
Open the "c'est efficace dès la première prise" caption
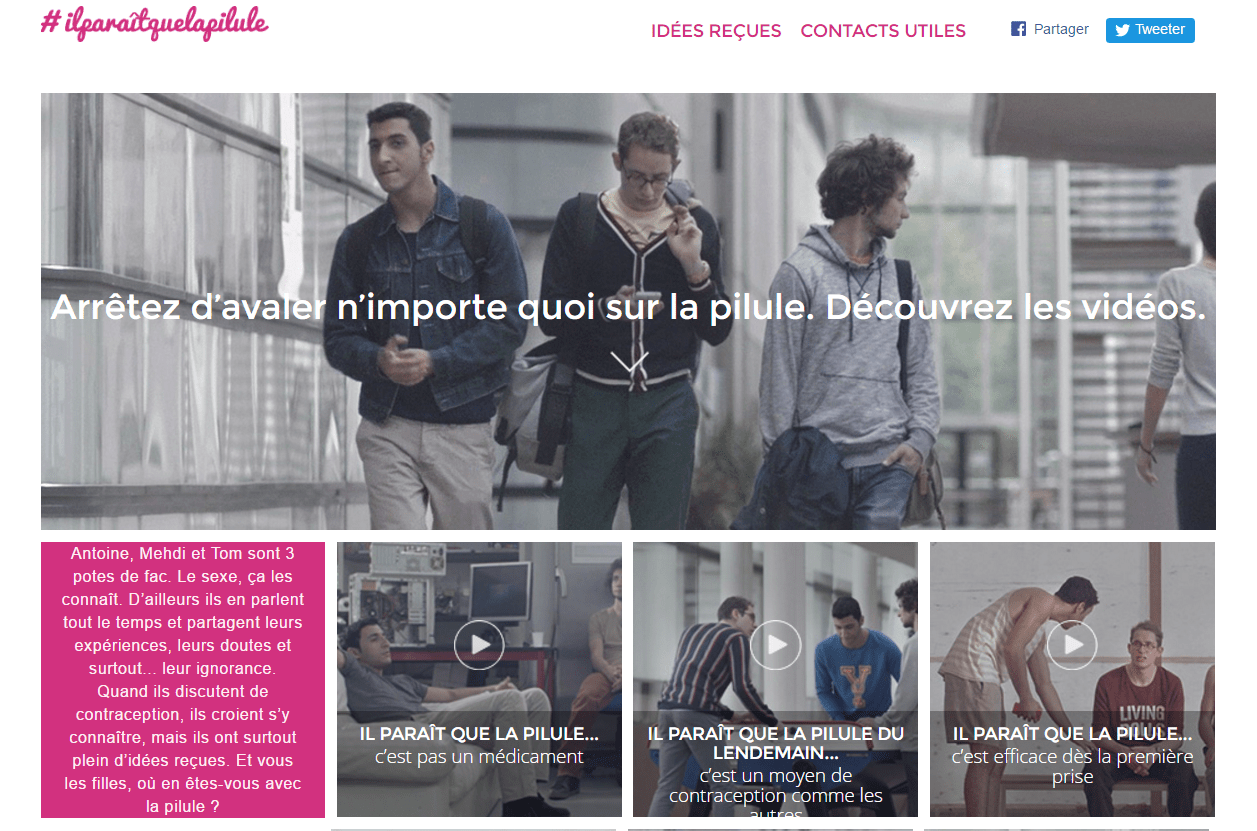(1072, 767)
